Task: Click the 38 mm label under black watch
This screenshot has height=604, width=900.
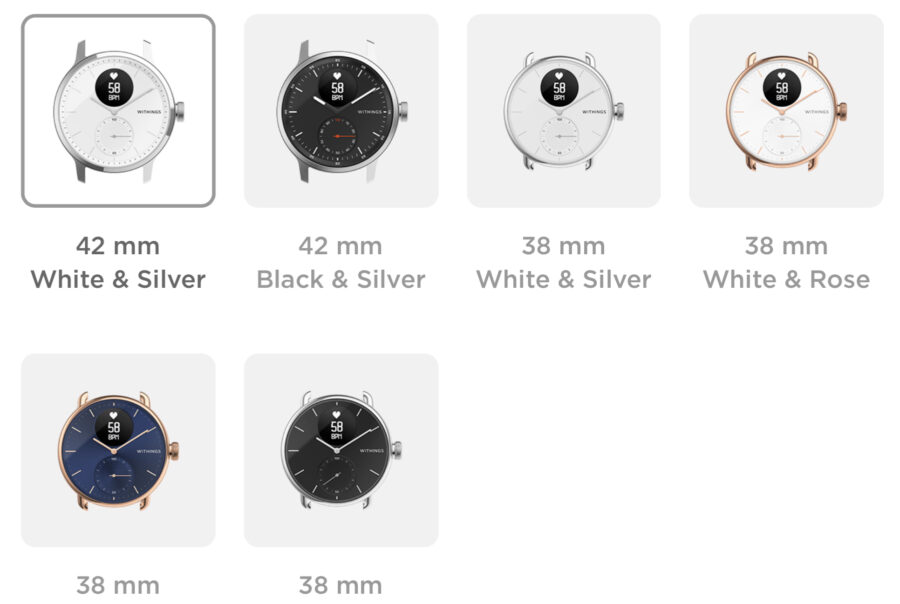Action: (341, 586)
